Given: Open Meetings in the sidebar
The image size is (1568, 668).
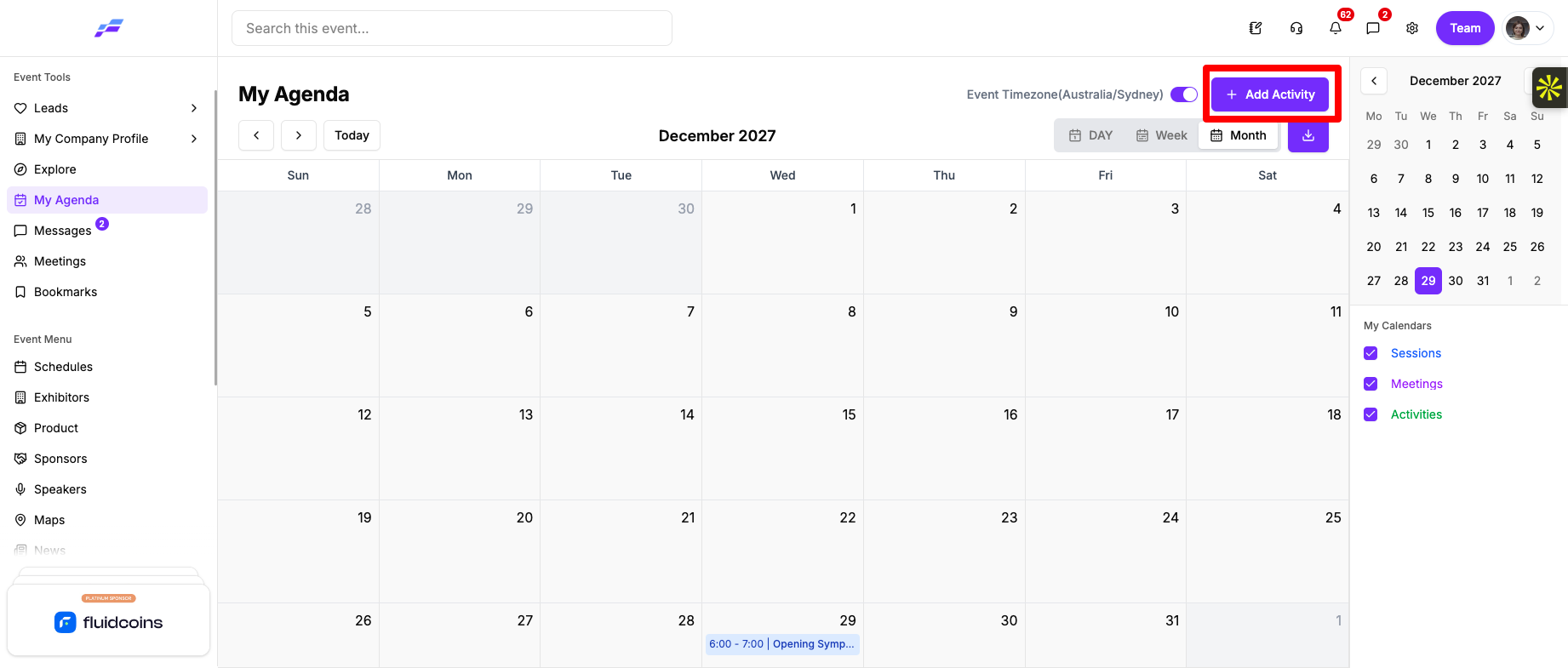Looking at the screenshot, I should [x=107, y=261].
